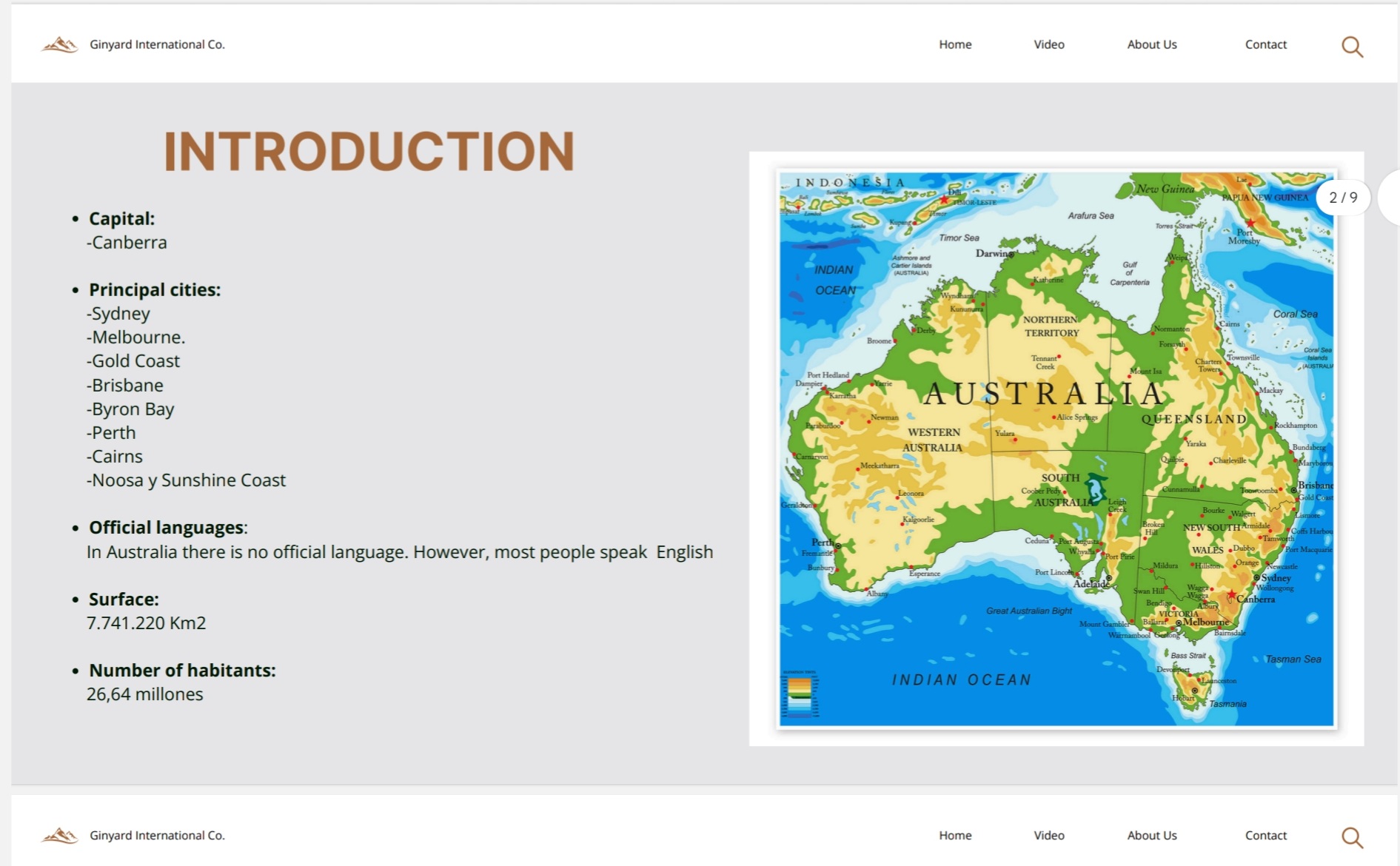Click the mountain logo in the bottom header

(x=60, y=836)
